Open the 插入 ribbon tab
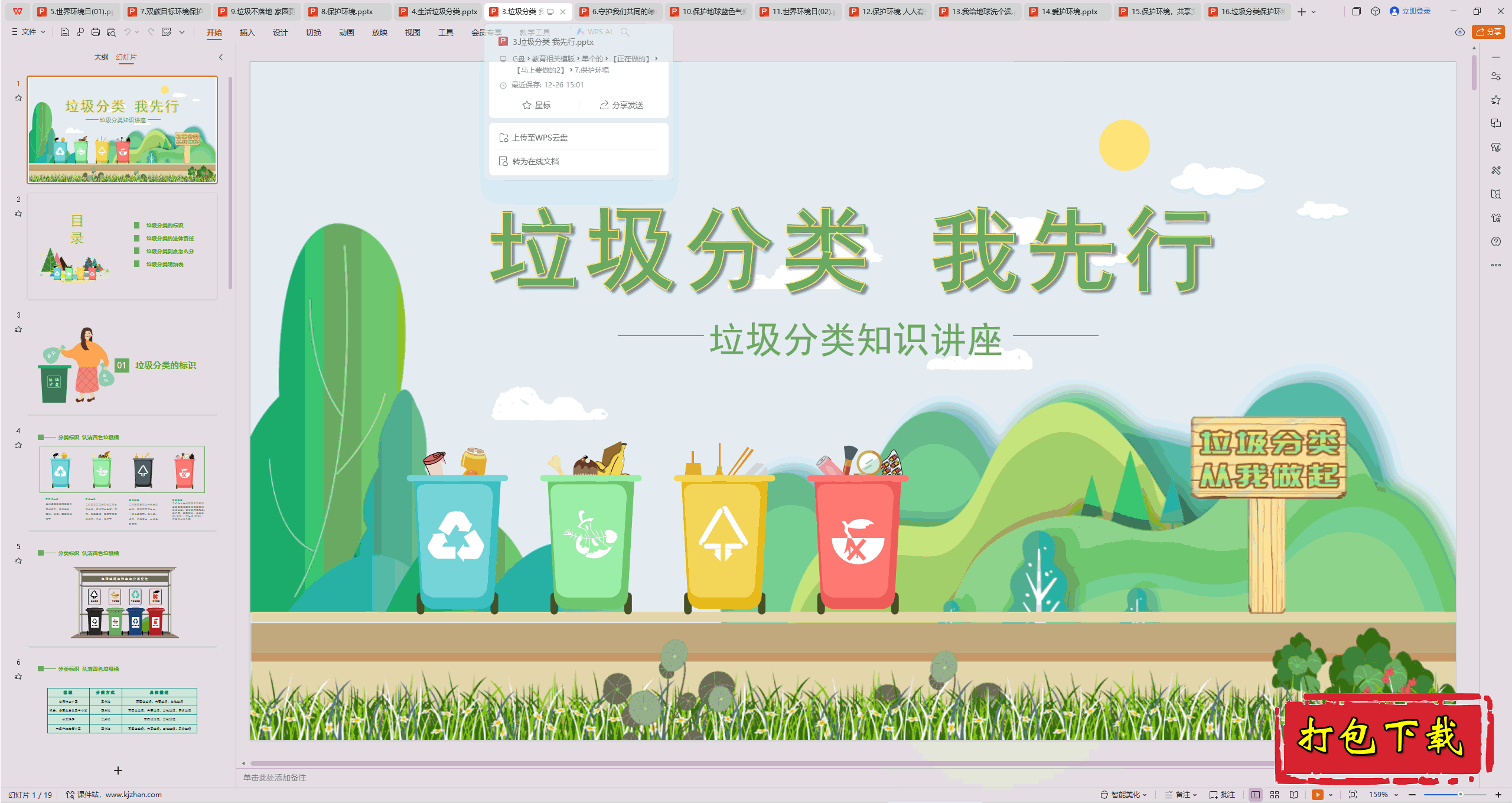 [x=247, y=32]
